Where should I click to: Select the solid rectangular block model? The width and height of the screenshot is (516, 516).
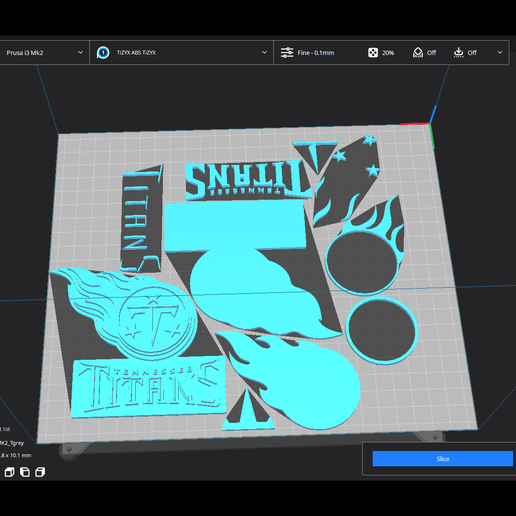(235, 226)
